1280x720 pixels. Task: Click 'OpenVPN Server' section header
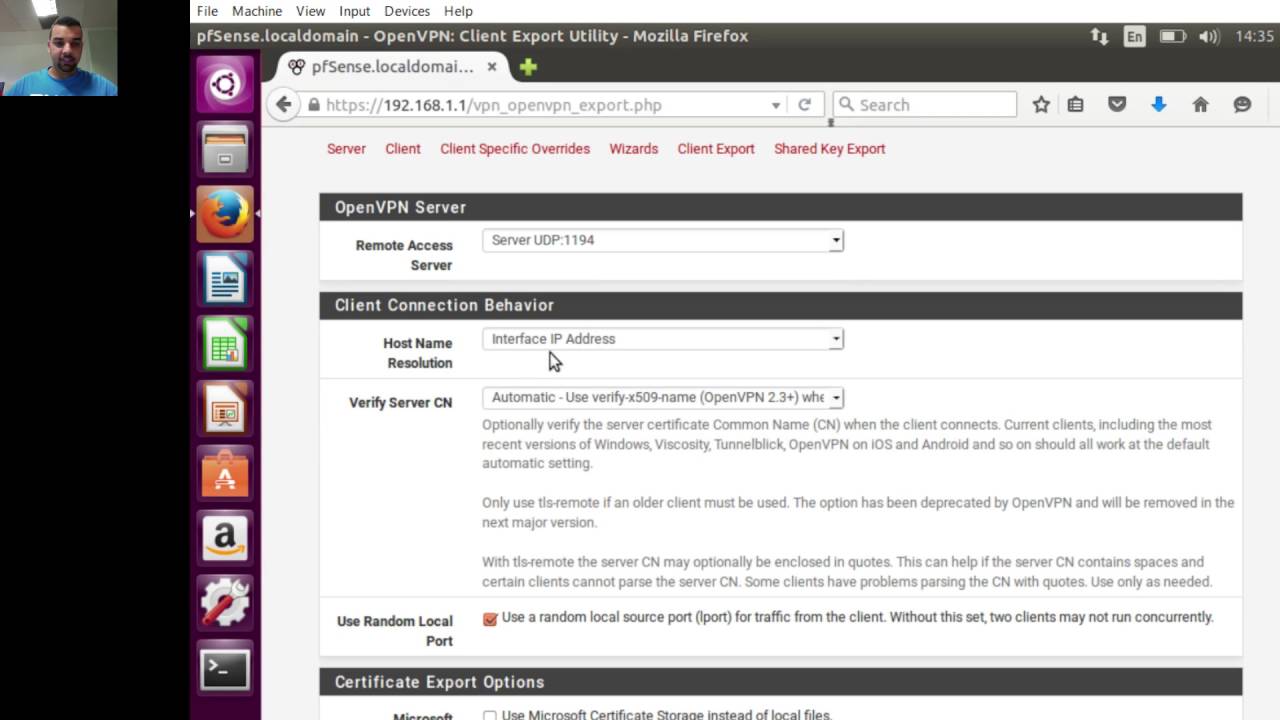(780, 207)
